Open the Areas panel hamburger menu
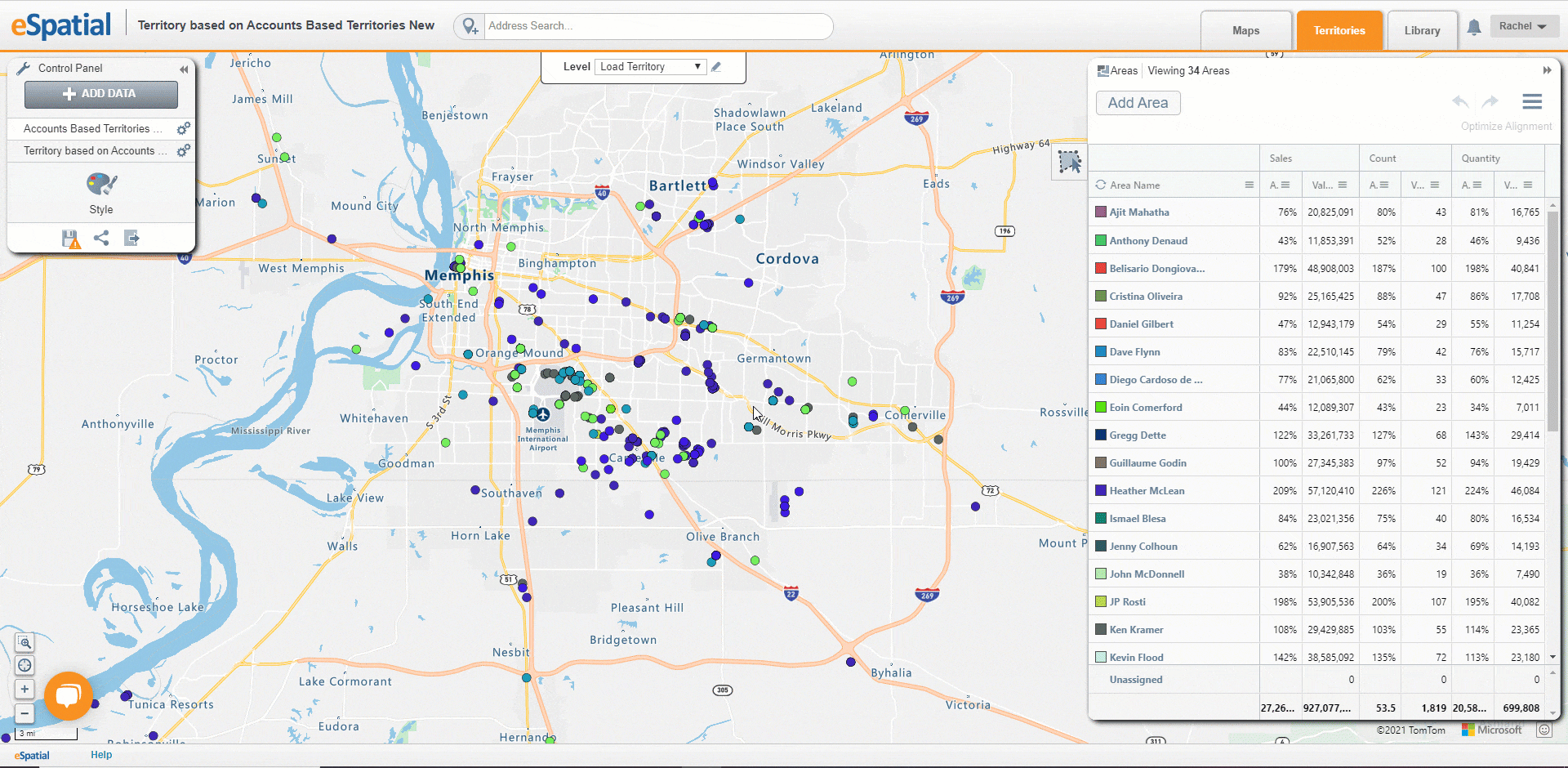The width and height of the screenshot is (1568, 768). pyautogui.click(x=1532, y=102)
